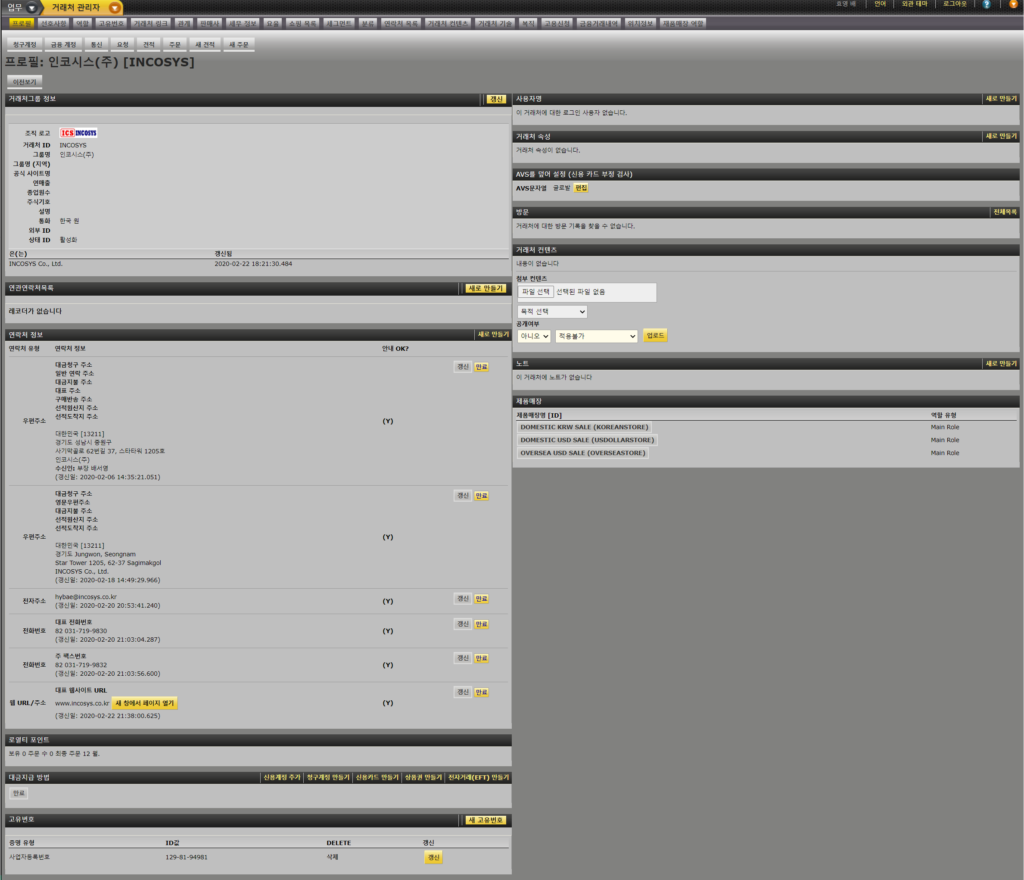
Task: Open DOMESTIC KRW SALE (KOREANSTORE) store
Action: pos(583,427)
